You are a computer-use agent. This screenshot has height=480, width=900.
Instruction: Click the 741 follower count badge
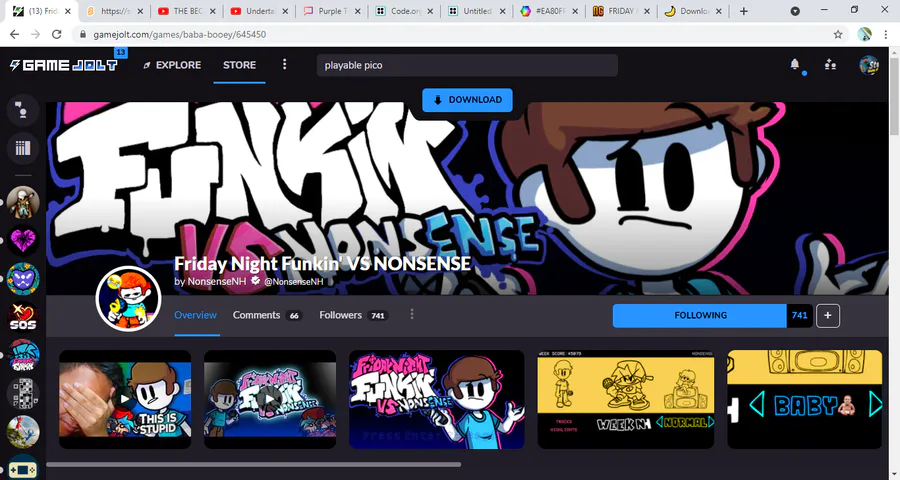click(800, 315)
